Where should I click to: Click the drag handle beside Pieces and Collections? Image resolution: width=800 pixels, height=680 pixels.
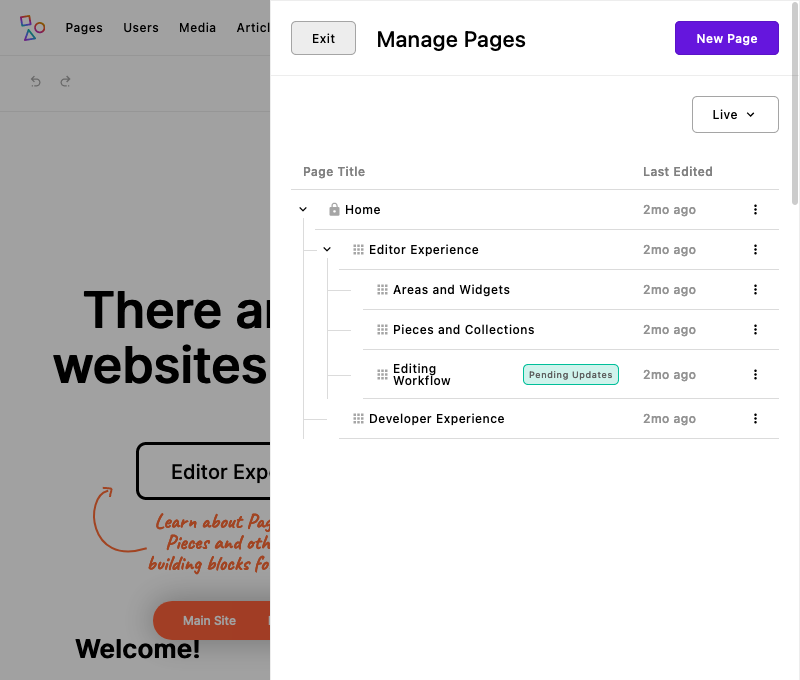tap(382, 329)
